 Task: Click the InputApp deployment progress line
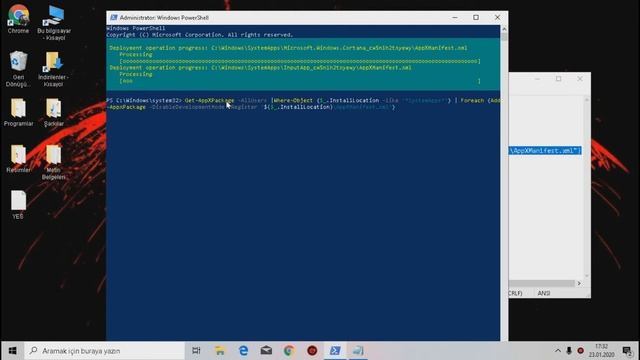tap(260, 67)
